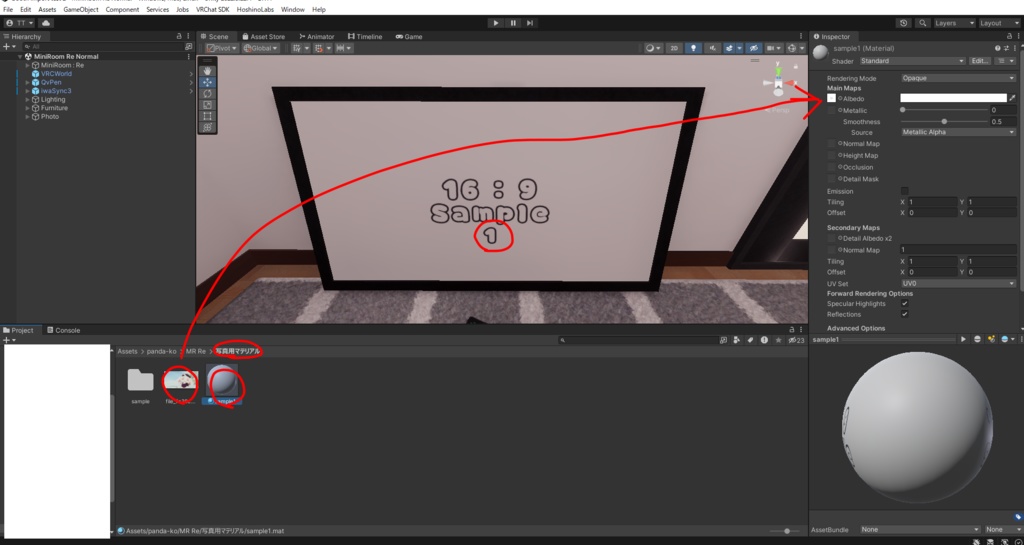Play the material preview animation
The image size is (1024, 545).
[x=963, y=339]
